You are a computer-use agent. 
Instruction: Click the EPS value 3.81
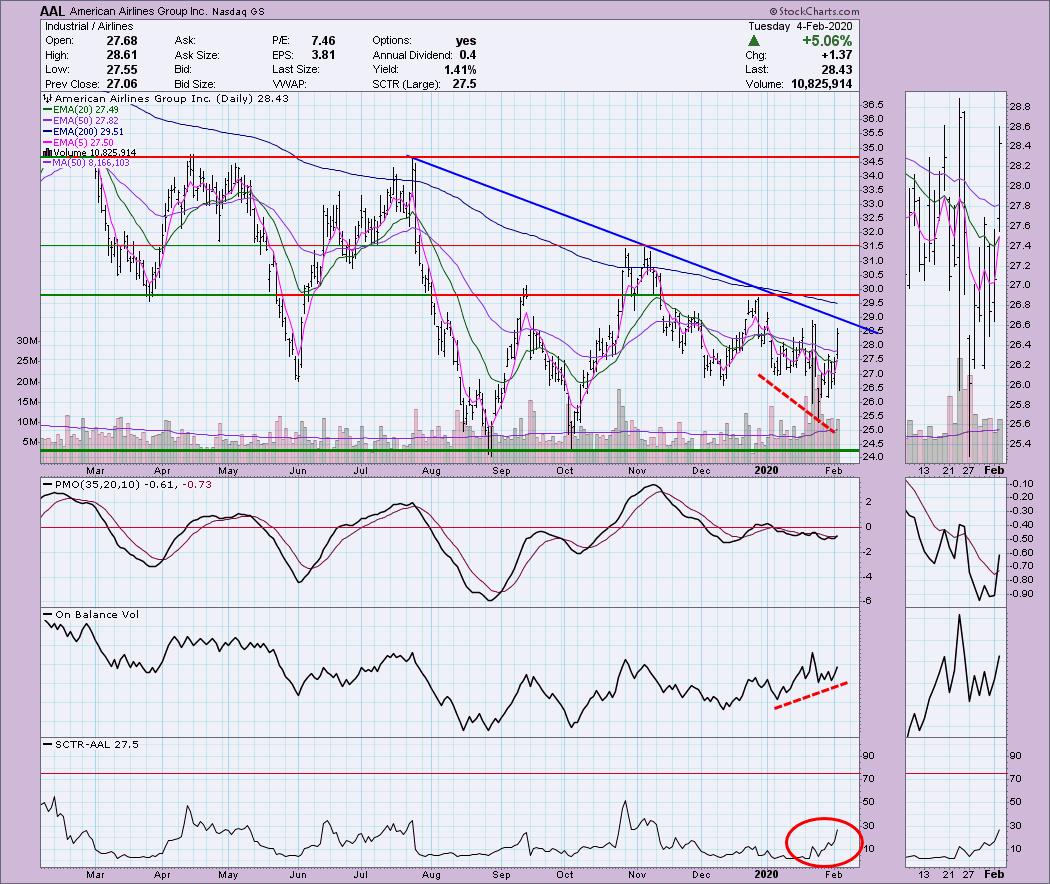(x=323, y=55)
